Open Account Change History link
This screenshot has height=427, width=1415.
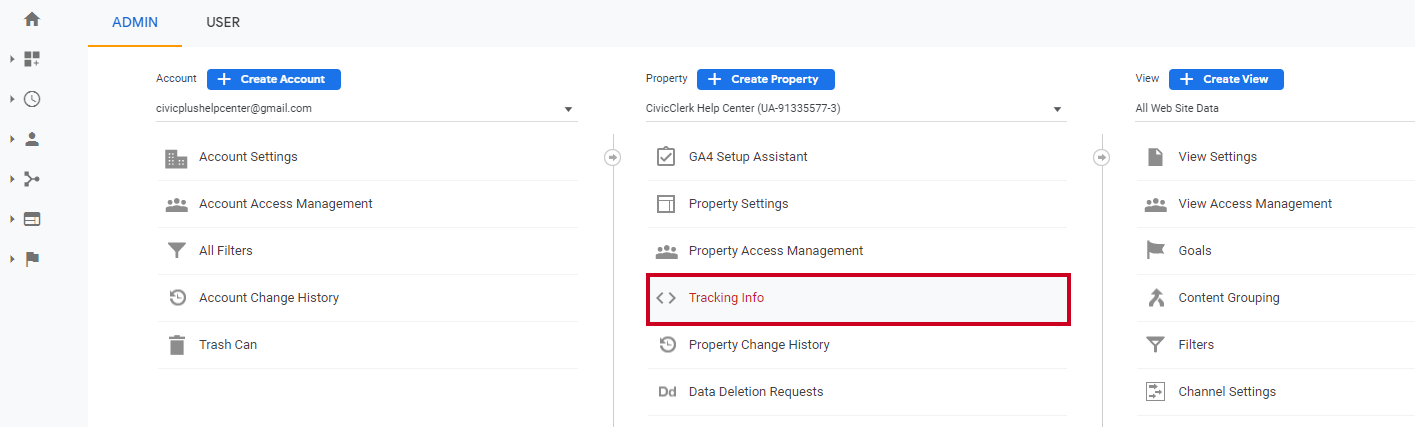pyautogui.click(x=269, y=298)
